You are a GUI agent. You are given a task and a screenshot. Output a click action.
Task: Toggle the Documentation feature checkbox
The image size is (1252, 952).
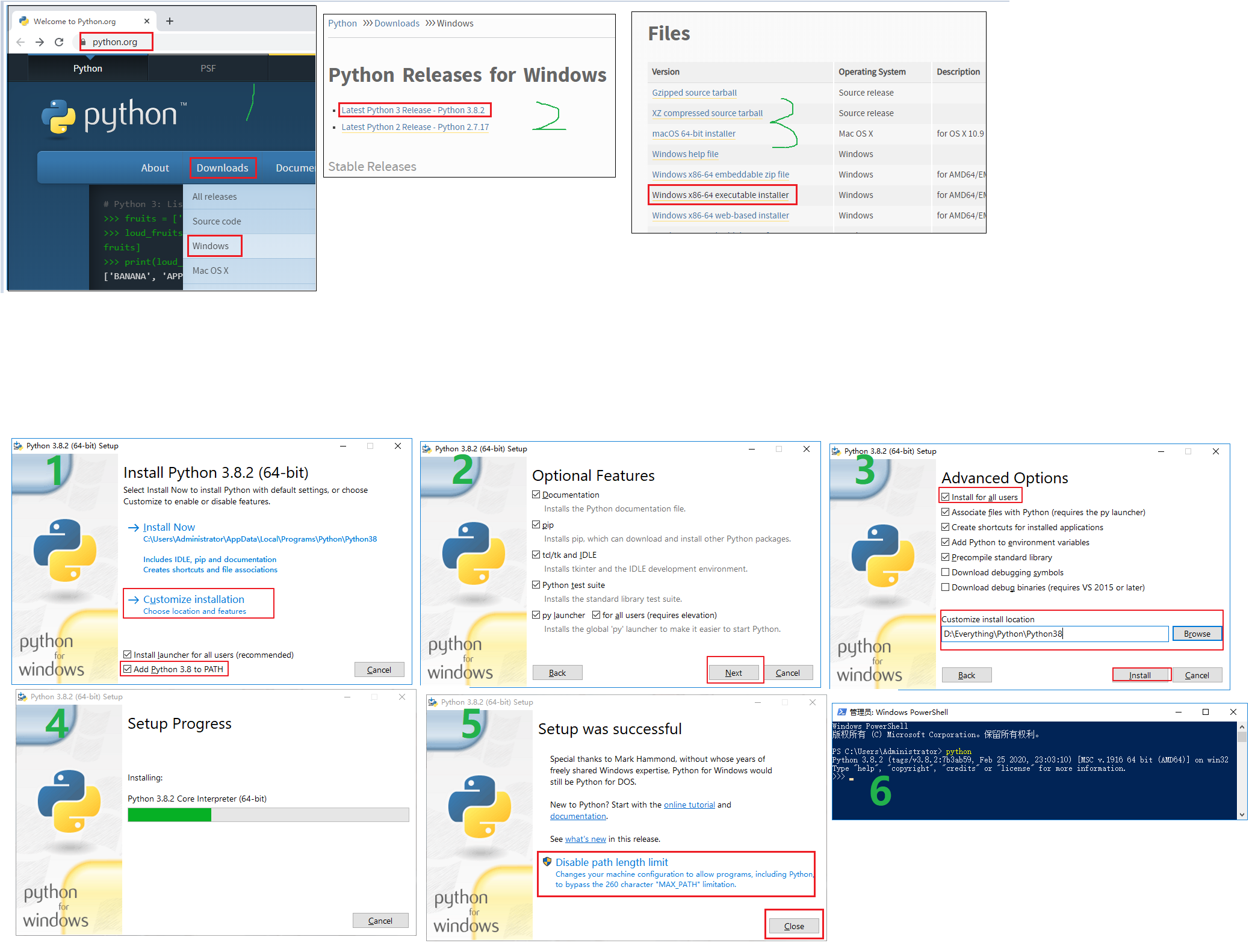tap(536, 495)
